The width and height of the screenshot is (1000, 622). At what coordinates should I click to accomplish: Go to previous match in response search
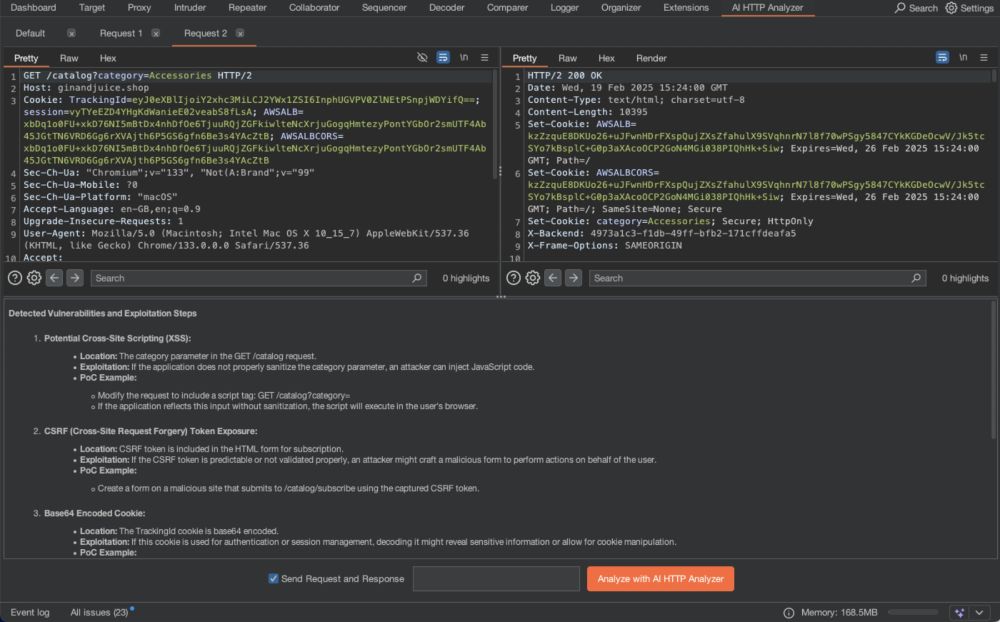click(x=553, y=278)
